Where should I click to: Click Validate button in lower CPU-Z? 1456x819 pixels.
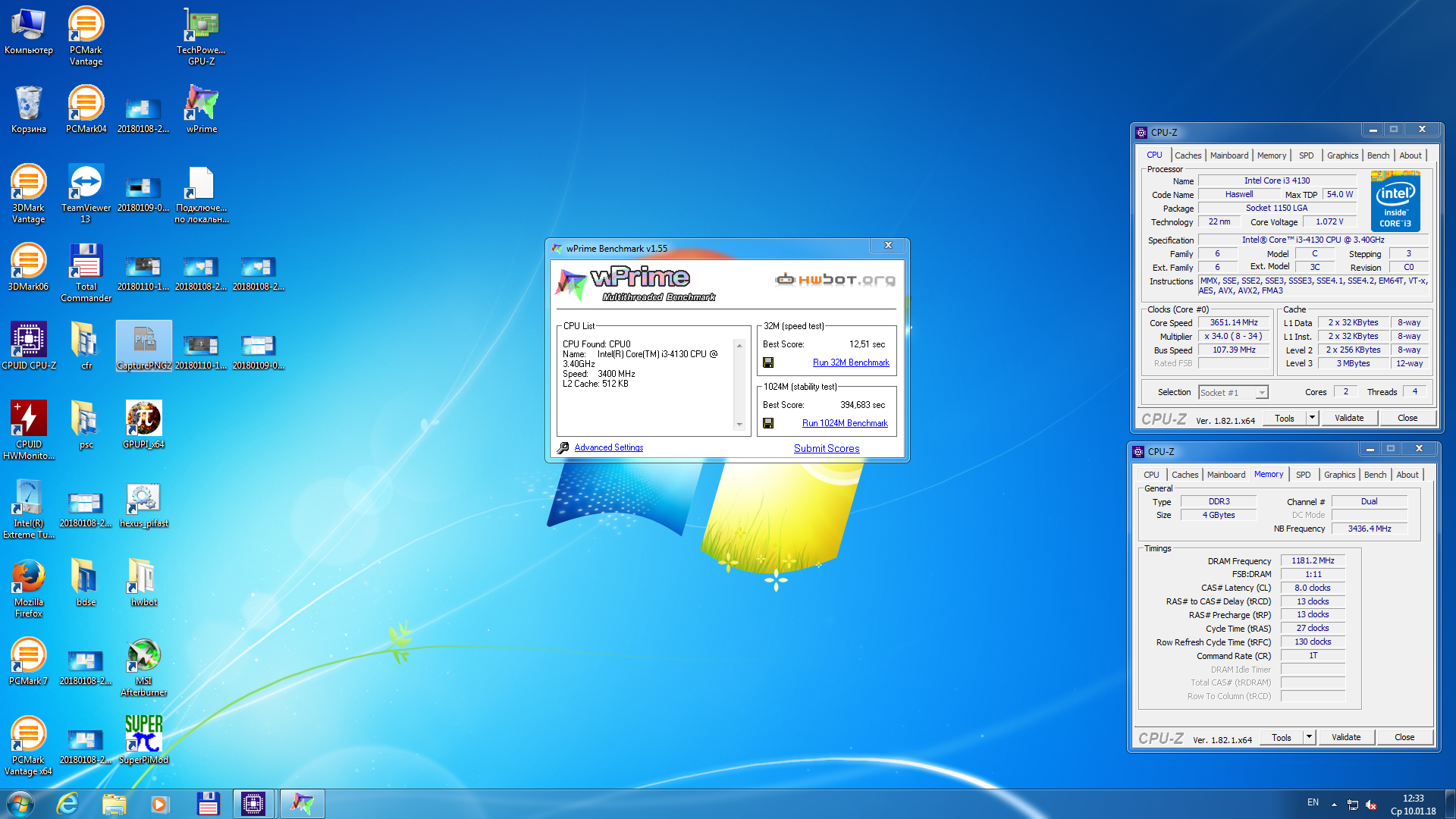pos(1346,737)
